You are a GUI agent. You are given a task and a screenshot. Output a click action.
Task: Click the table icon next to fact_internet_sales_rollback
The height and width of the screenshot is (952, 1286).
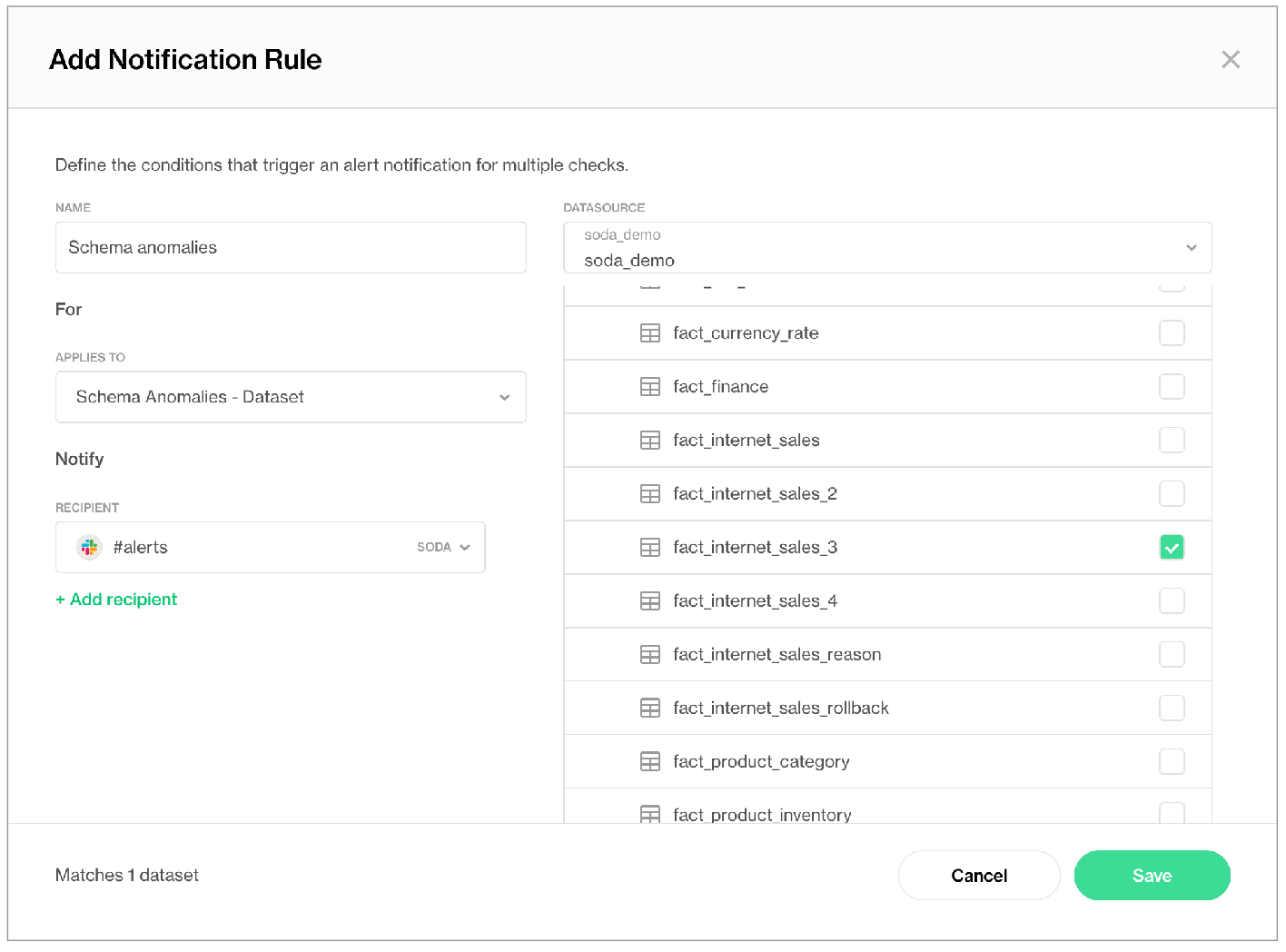pos(649,709)
